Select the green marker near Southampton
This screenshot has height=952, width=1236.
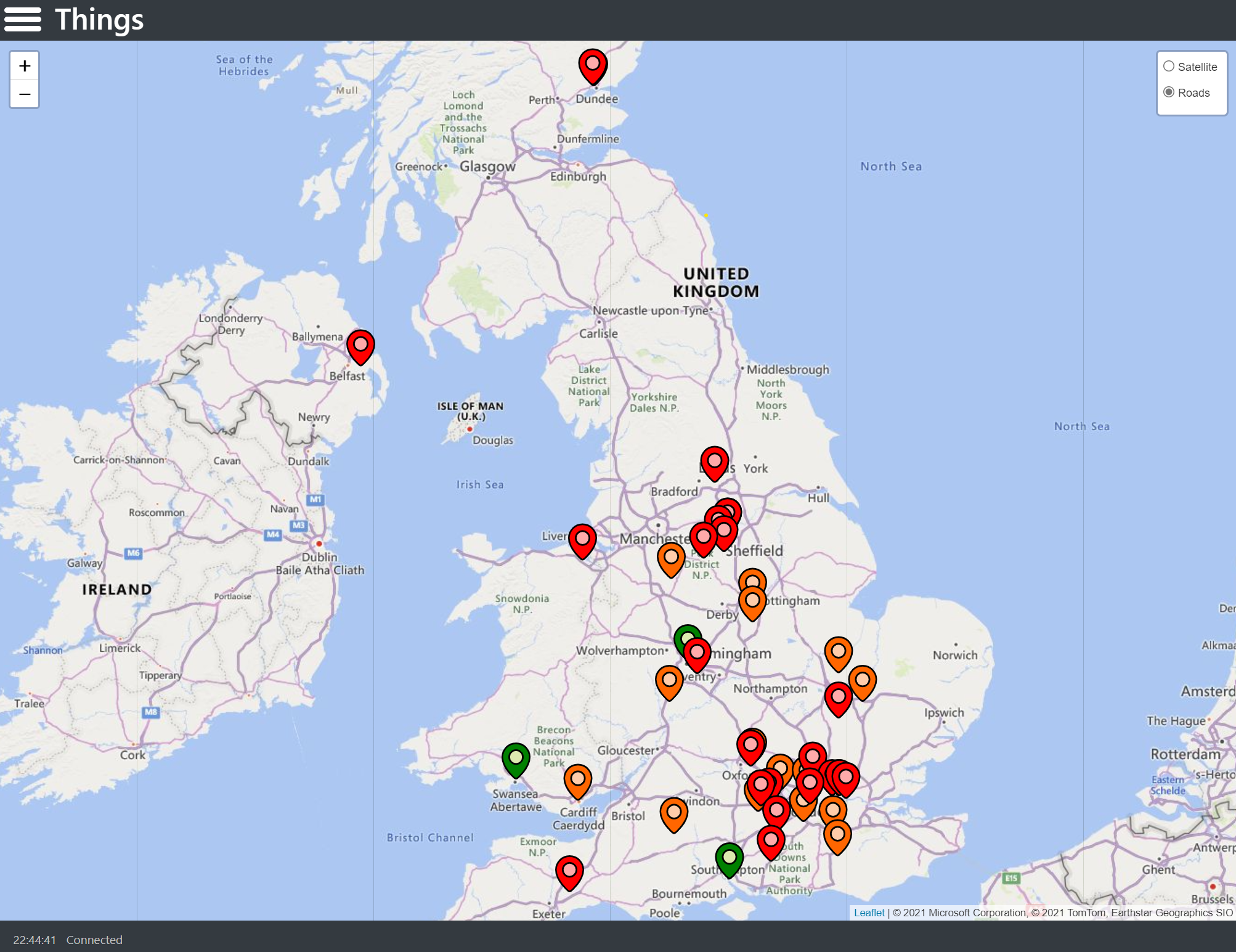(729, 858)
